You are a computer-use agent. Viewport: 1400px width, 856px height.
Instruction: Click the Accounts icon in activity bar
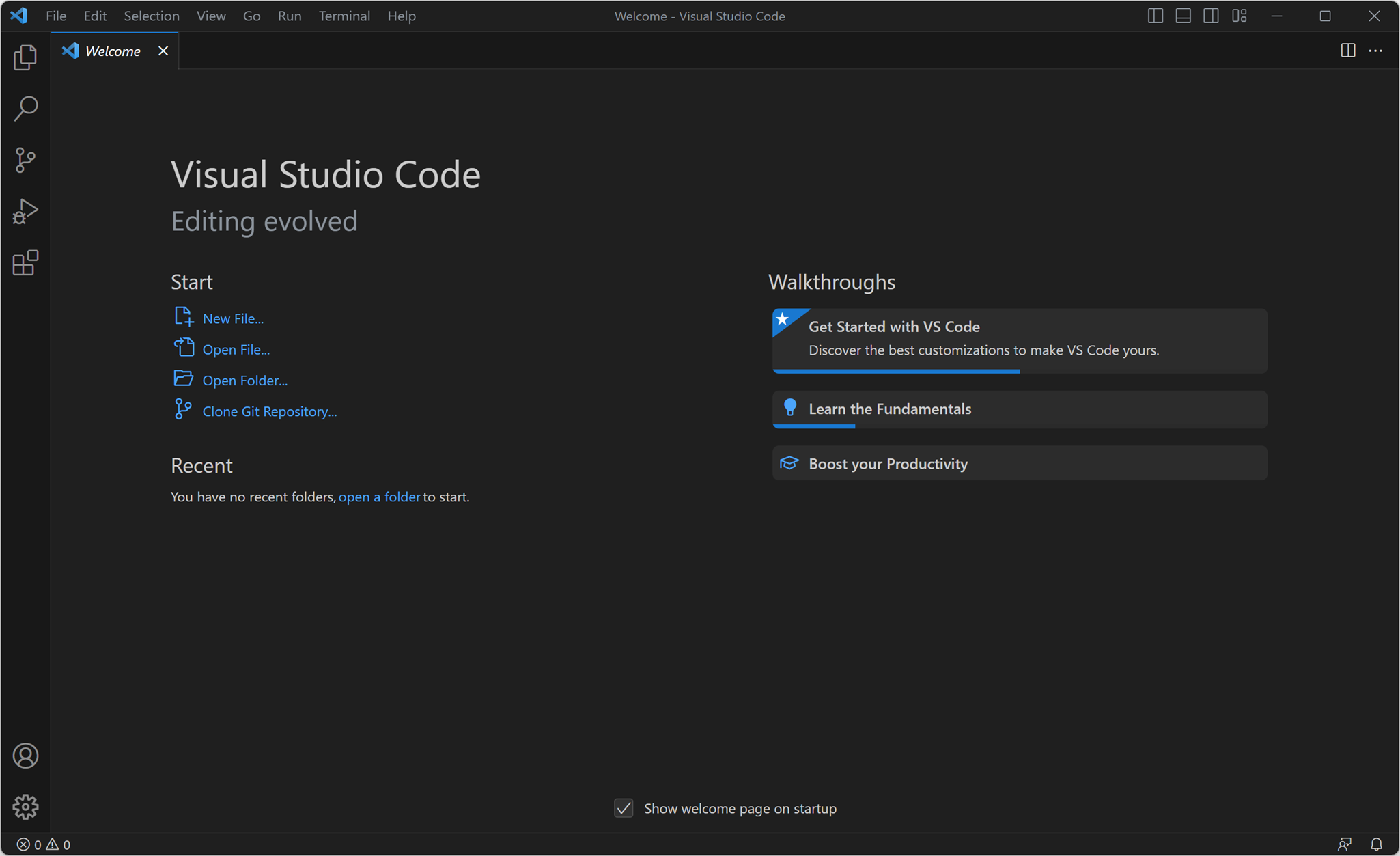point(25,756)
